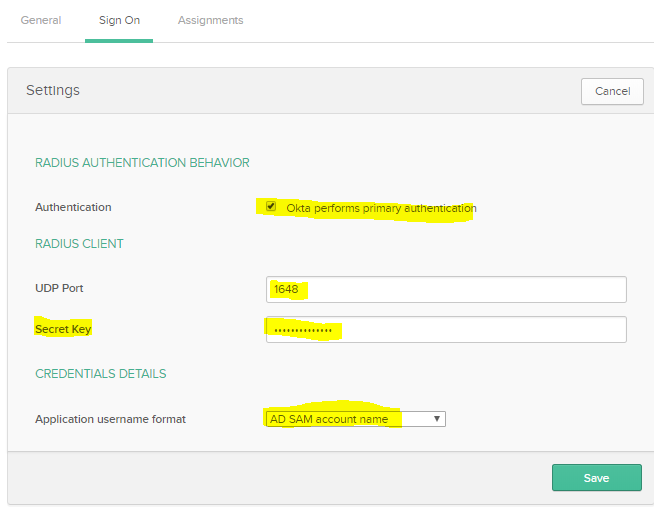Click the RADIUS CLIENT section heading
Screen dimensions: 654x509
pos(79,244)
